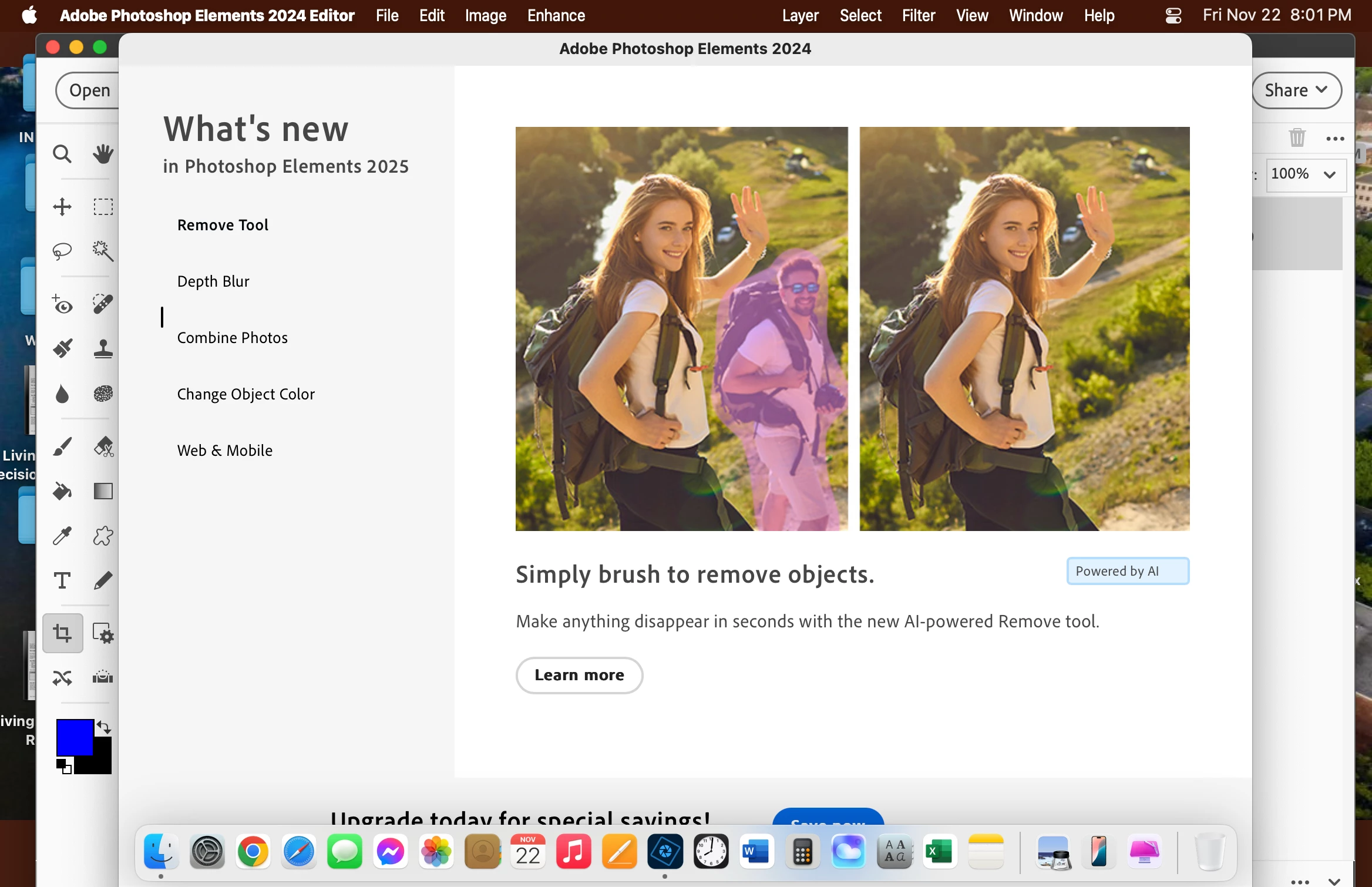Expand the Share dropdown

pyautogui.click(x=1296, y=90)
